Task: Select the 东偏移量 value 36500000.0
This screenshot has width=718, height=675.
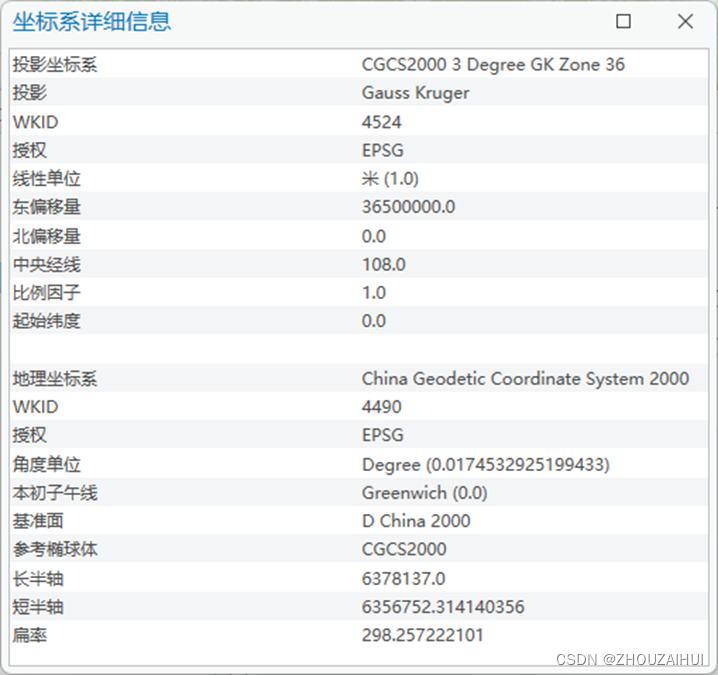Action: tap(408, 207)
